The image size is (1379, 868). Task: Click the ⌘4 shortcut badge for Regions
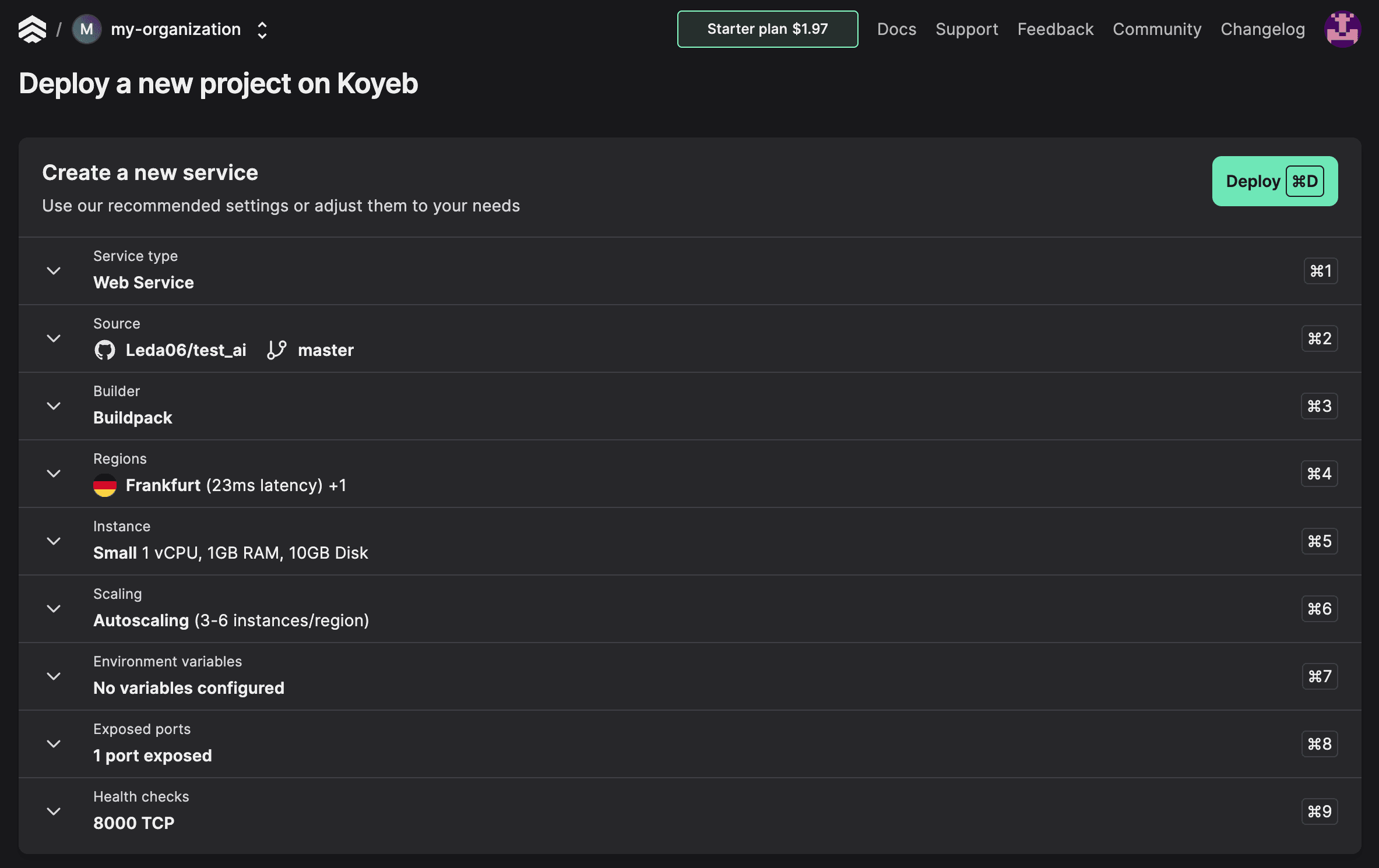pos(1319,473)
